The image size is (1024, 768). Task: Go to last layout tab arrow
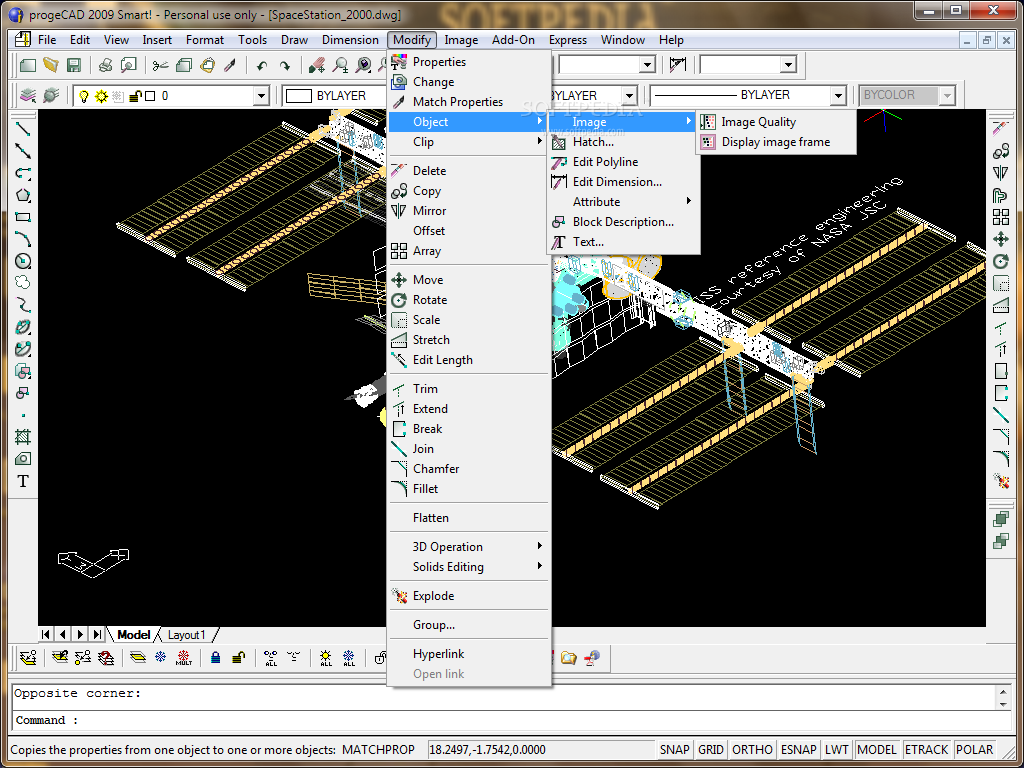pyautogui.click(x=97, y=634)
